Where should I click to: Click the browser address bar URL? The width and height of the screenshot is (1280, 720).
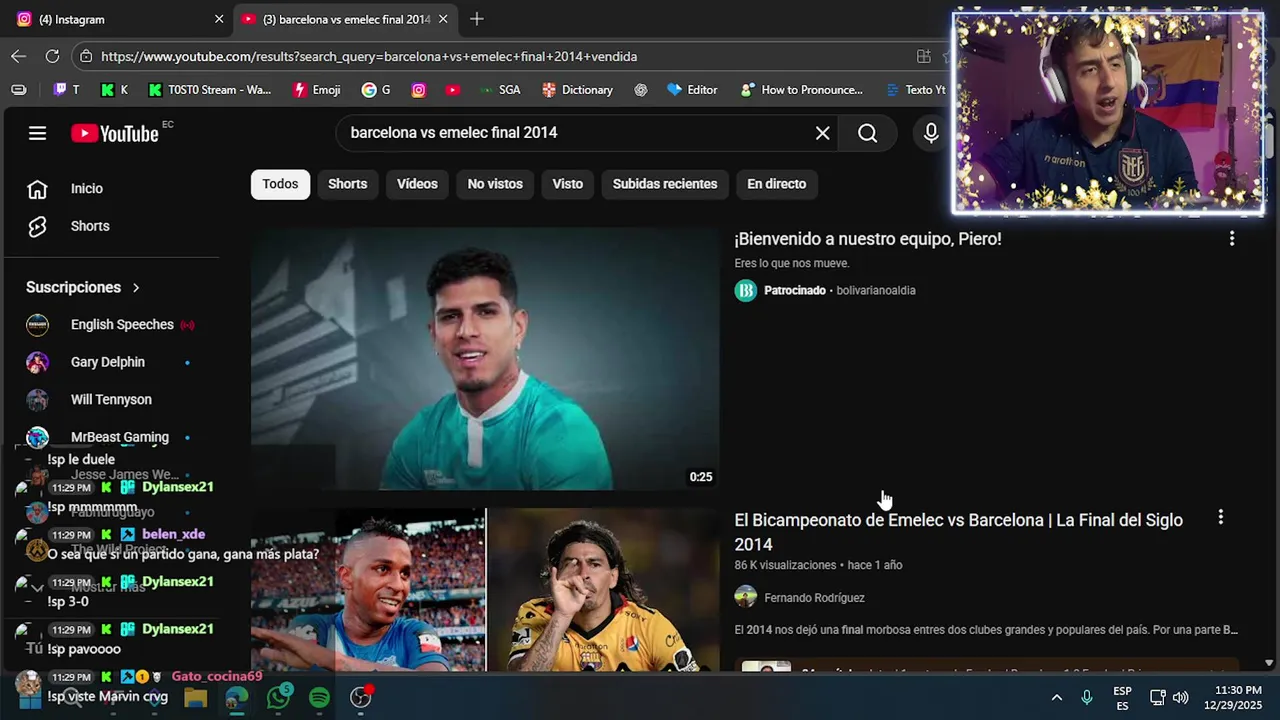[x=369, y=57]
